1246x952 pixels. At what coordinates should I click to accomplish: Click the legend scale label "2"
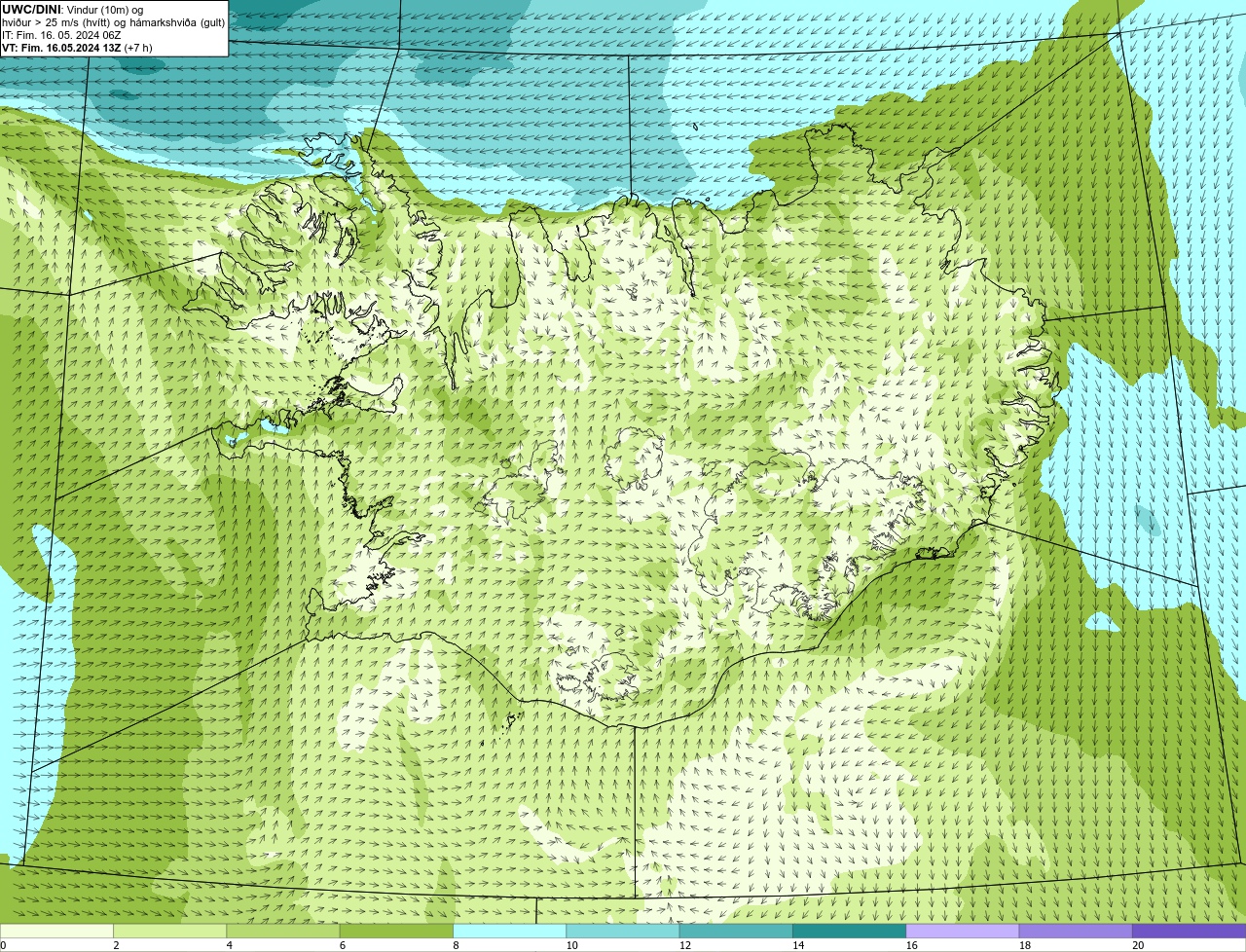pos(116,945)
